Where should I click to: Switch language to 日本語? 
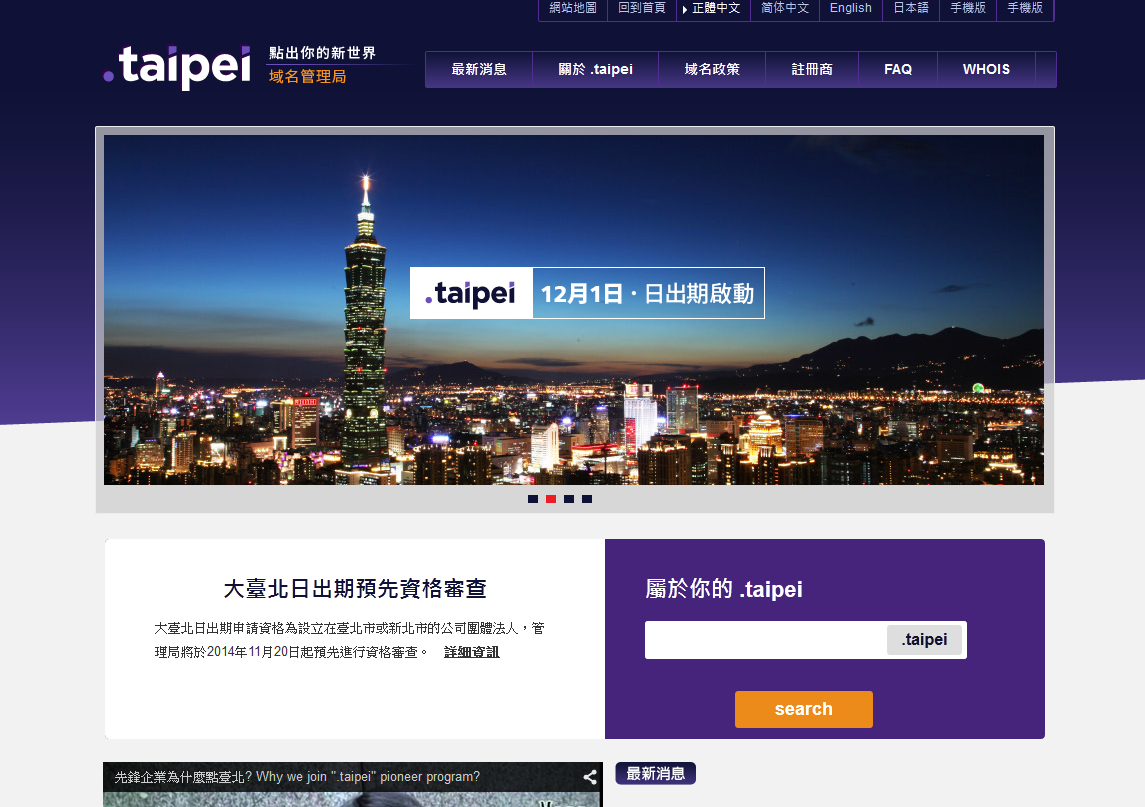pos(911,8)
